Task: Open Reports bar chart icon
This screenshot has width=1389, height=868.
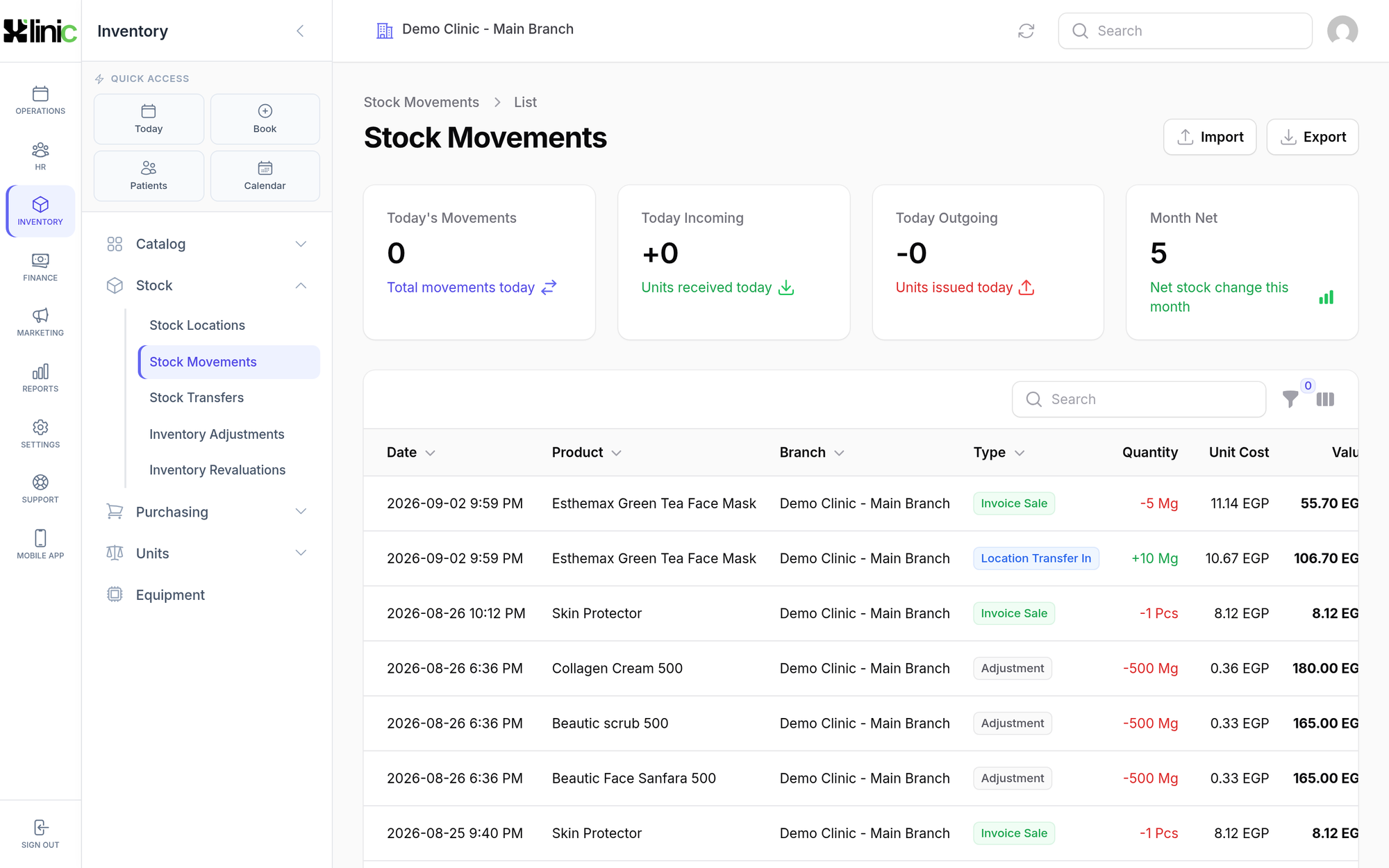Action: coord(40,372)
